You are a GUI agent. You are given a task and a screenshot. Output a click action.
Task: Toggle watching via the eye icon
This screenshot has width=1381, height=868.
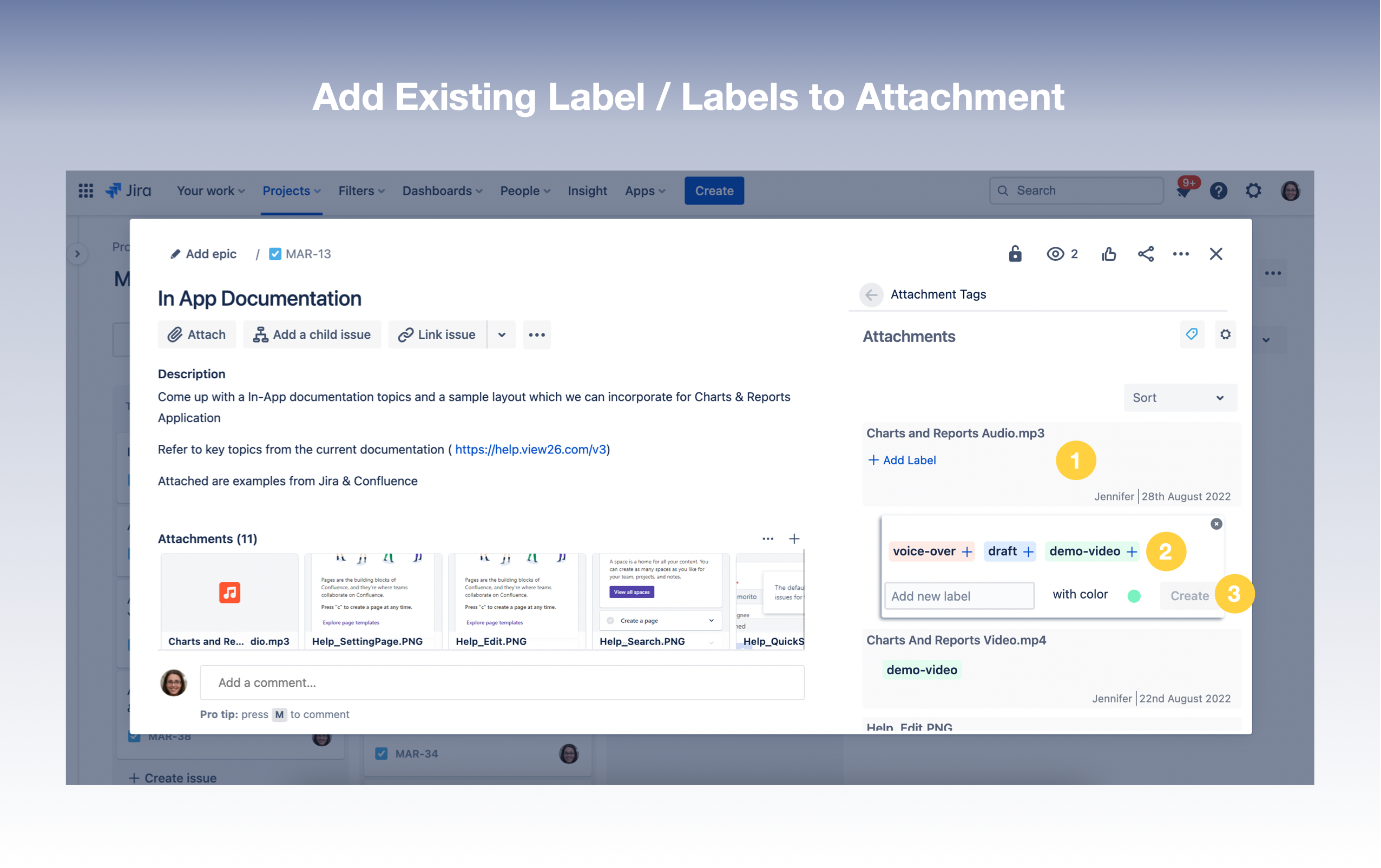point(1055,254)
